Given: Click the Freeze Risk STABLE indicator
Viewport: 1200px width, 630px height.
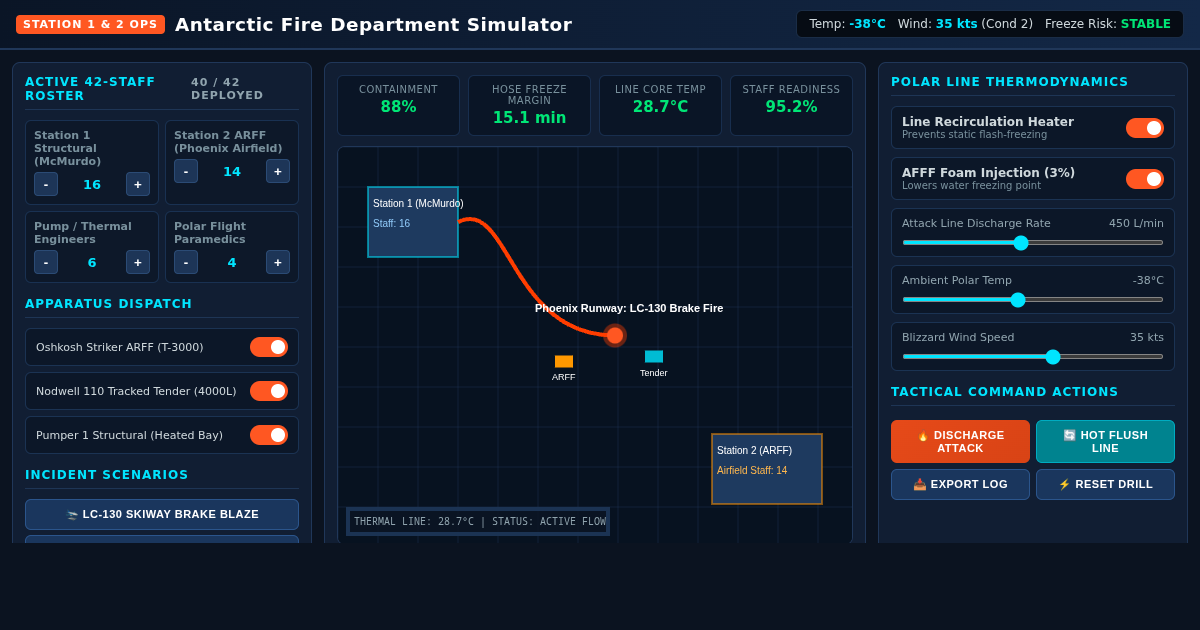Looking at the screenshot, I should click(1108, 24).
